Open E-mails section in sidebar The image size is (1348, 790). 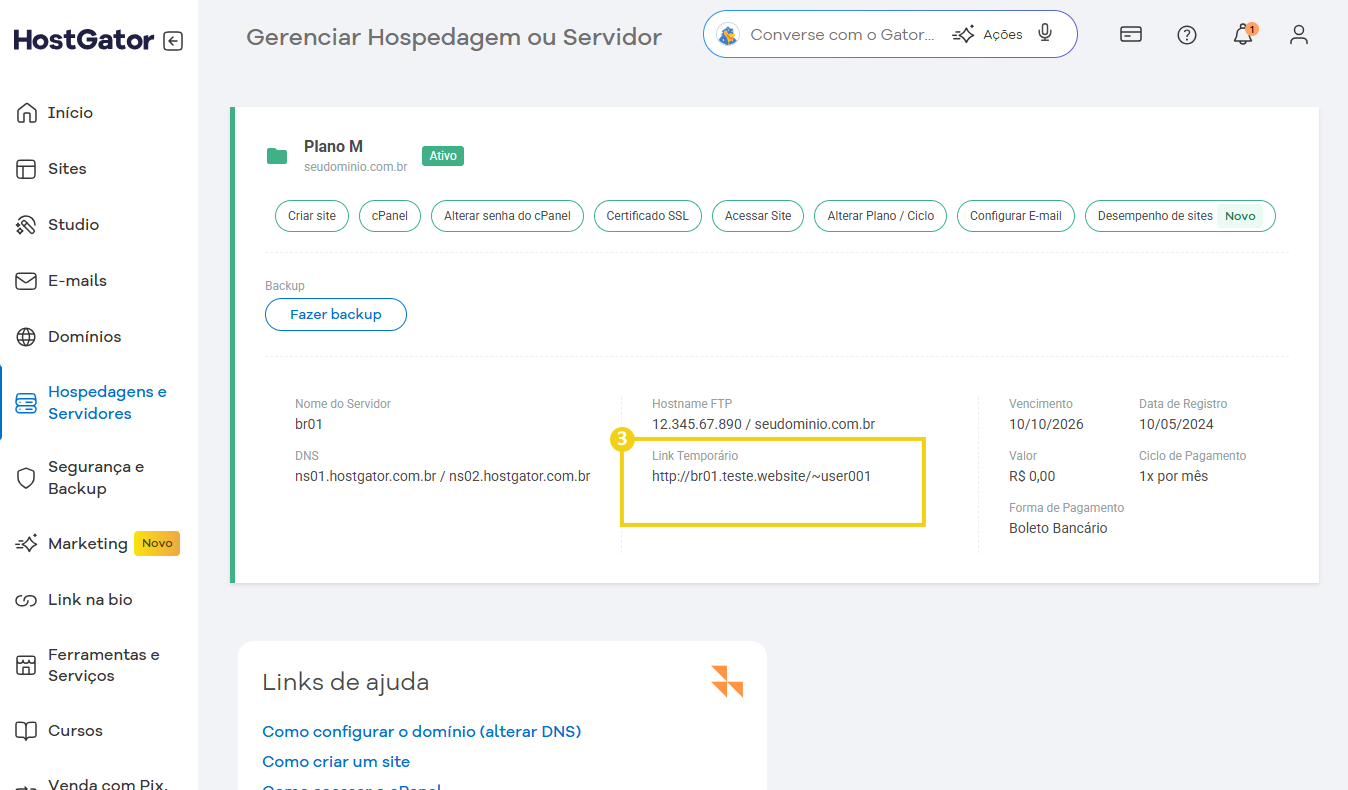pos(77,281)
